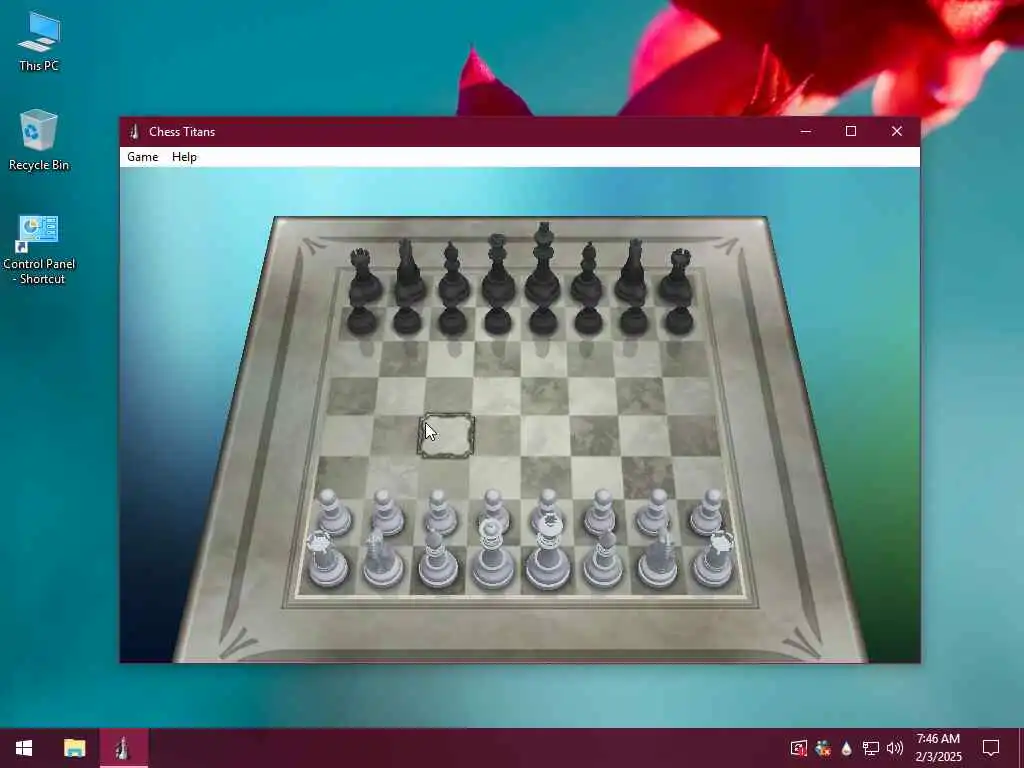Open This PC desktop icon
The image size is (1024, 768).
point(39,42)
